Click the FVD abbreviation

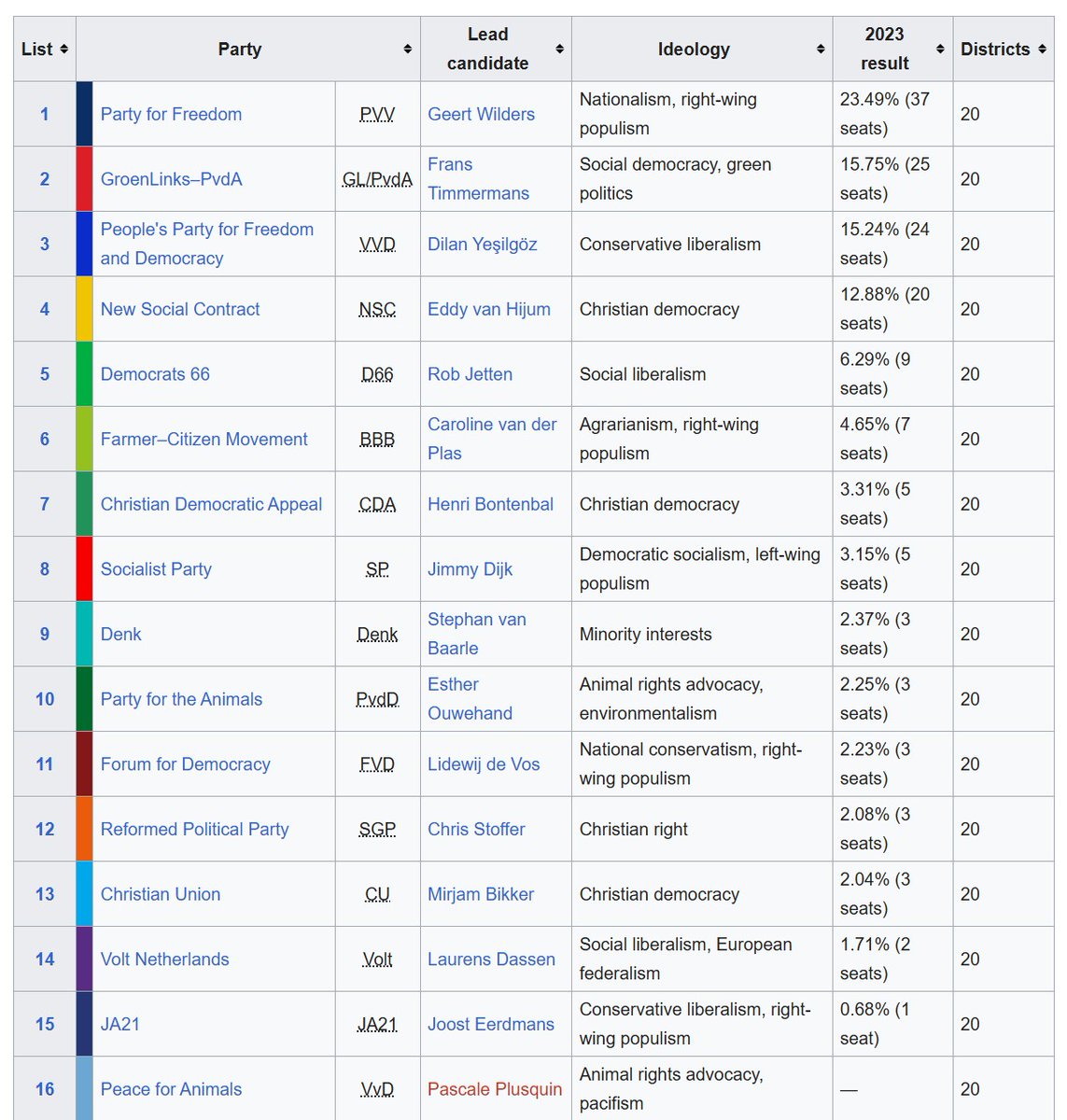pos(377,764)
